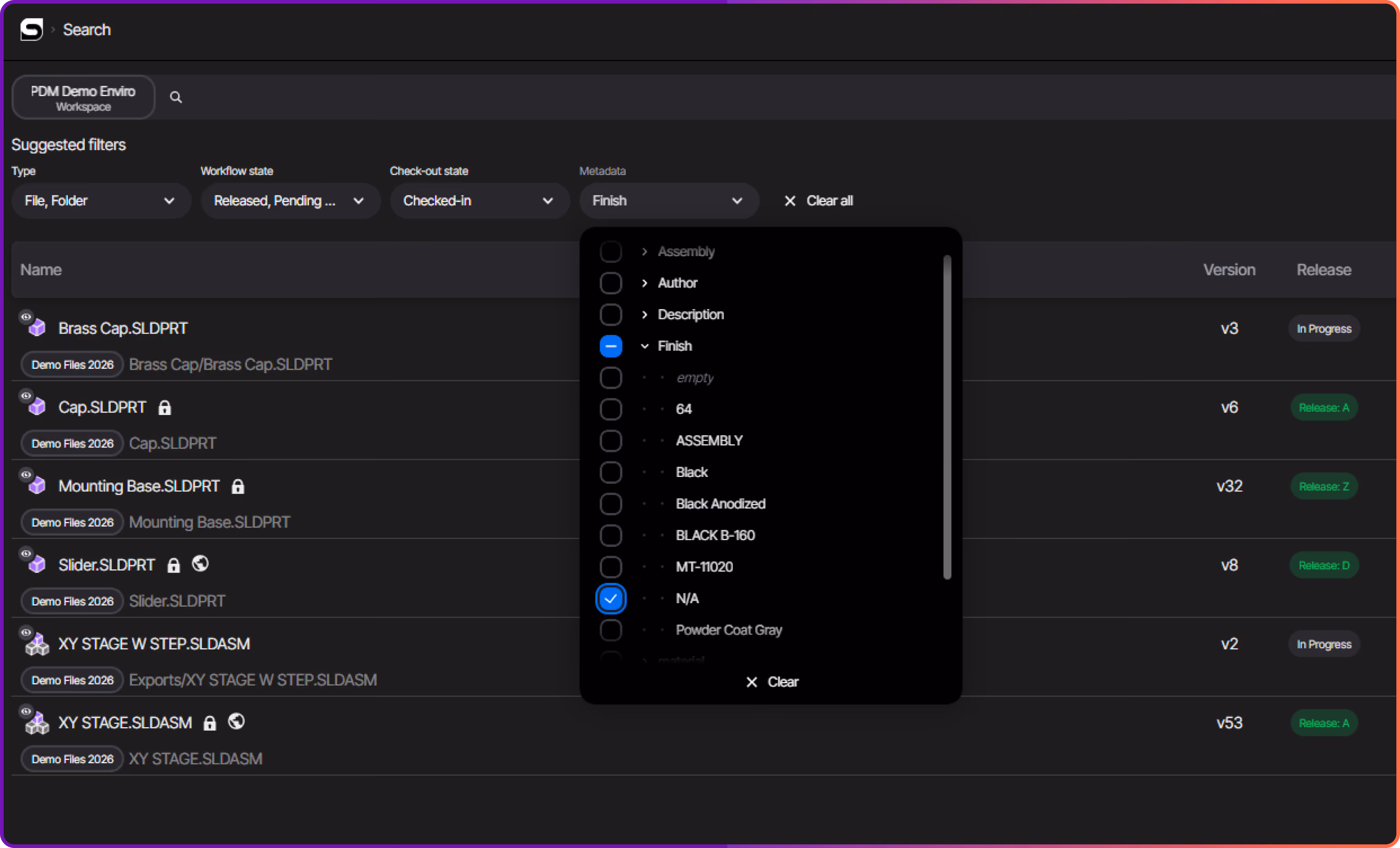Viewport: 1400px width, 848px height.
Task: Toggle the eye badge on Brass Cap.SLDPRT
Action: pyautogui.click(x=26, y=317)
